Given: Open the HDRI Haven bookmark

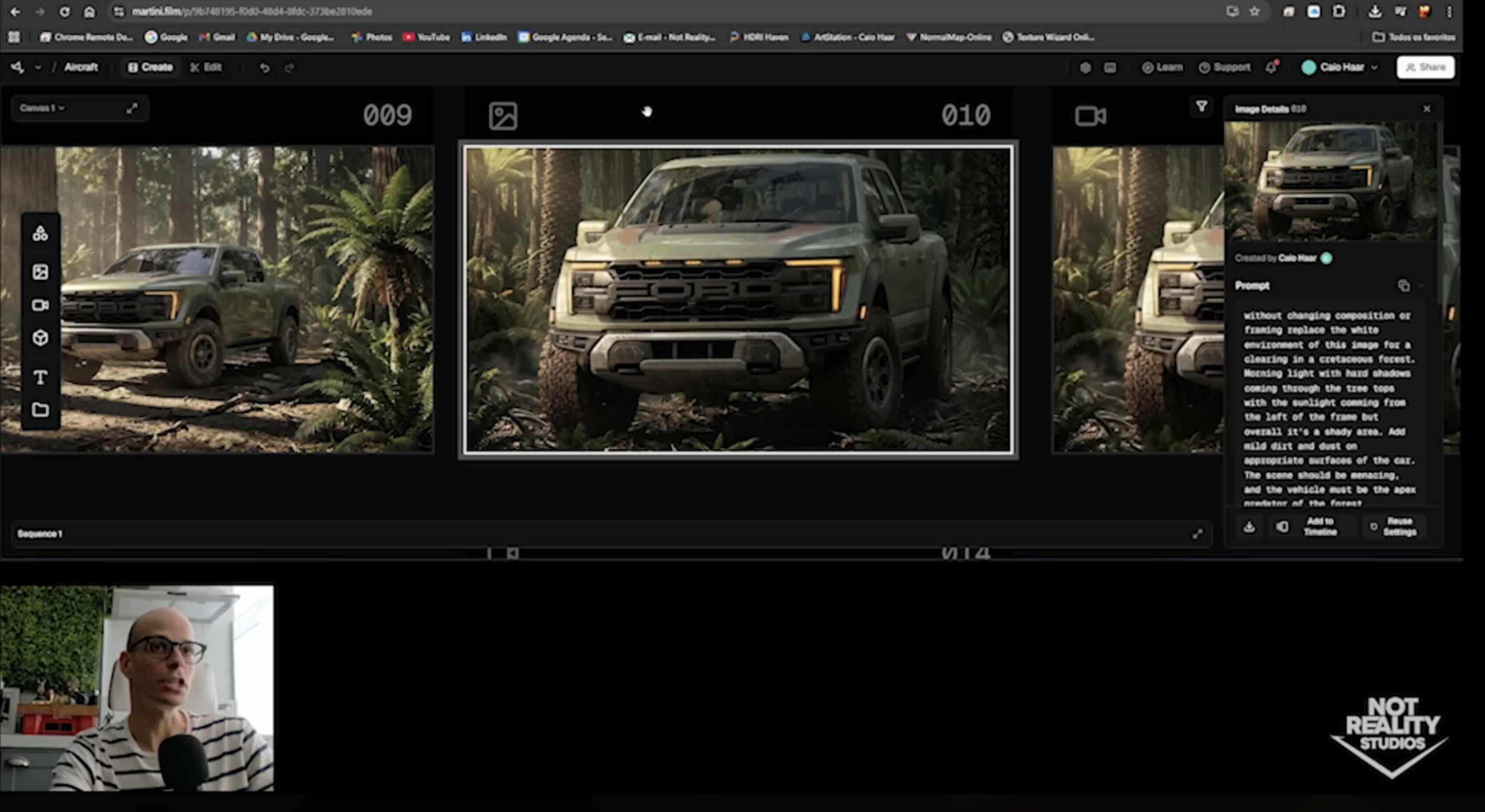Looking at the screenshot, I should point(759,37).
